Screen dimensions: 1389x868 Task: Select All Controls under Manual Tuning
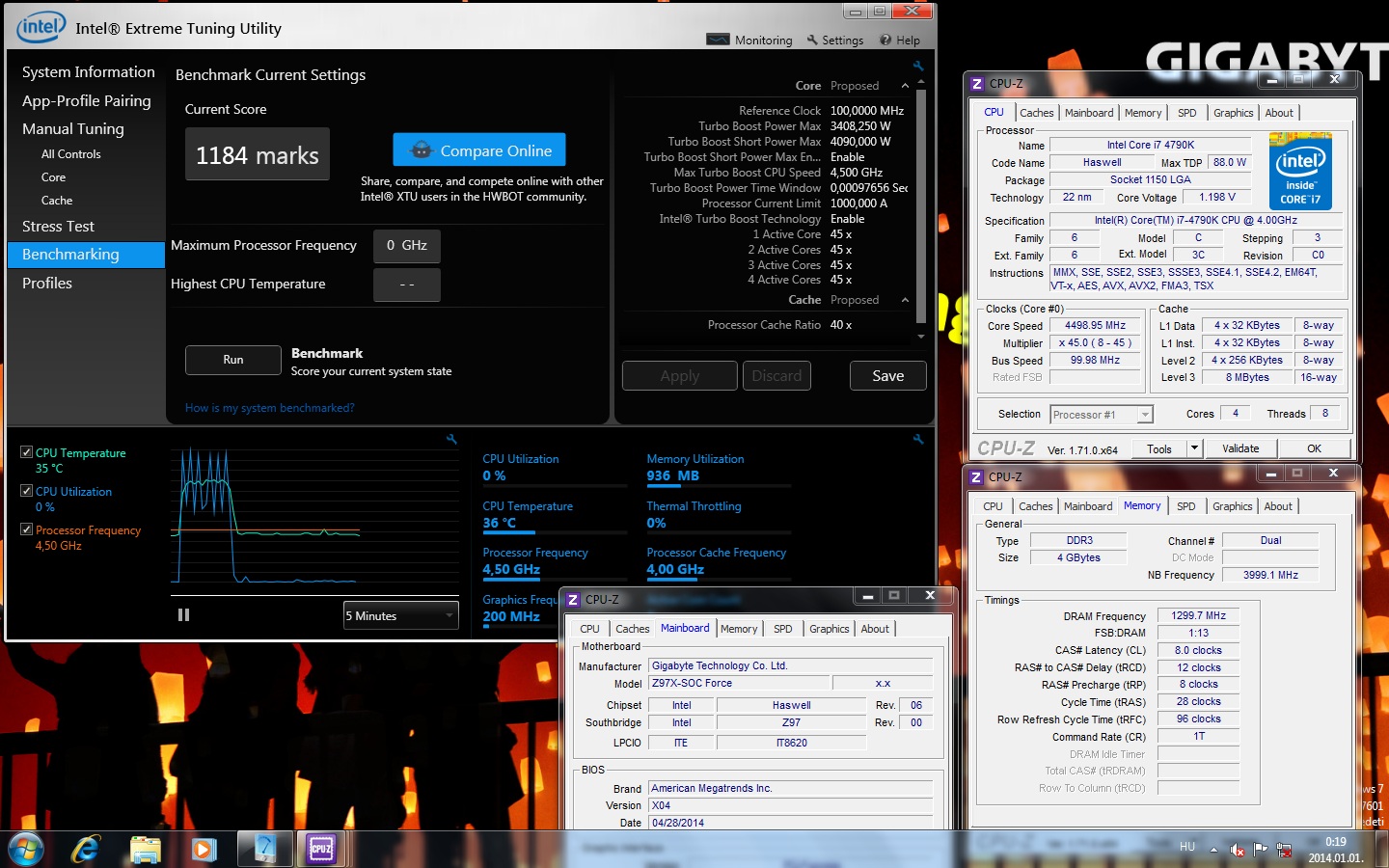[71, 154]
